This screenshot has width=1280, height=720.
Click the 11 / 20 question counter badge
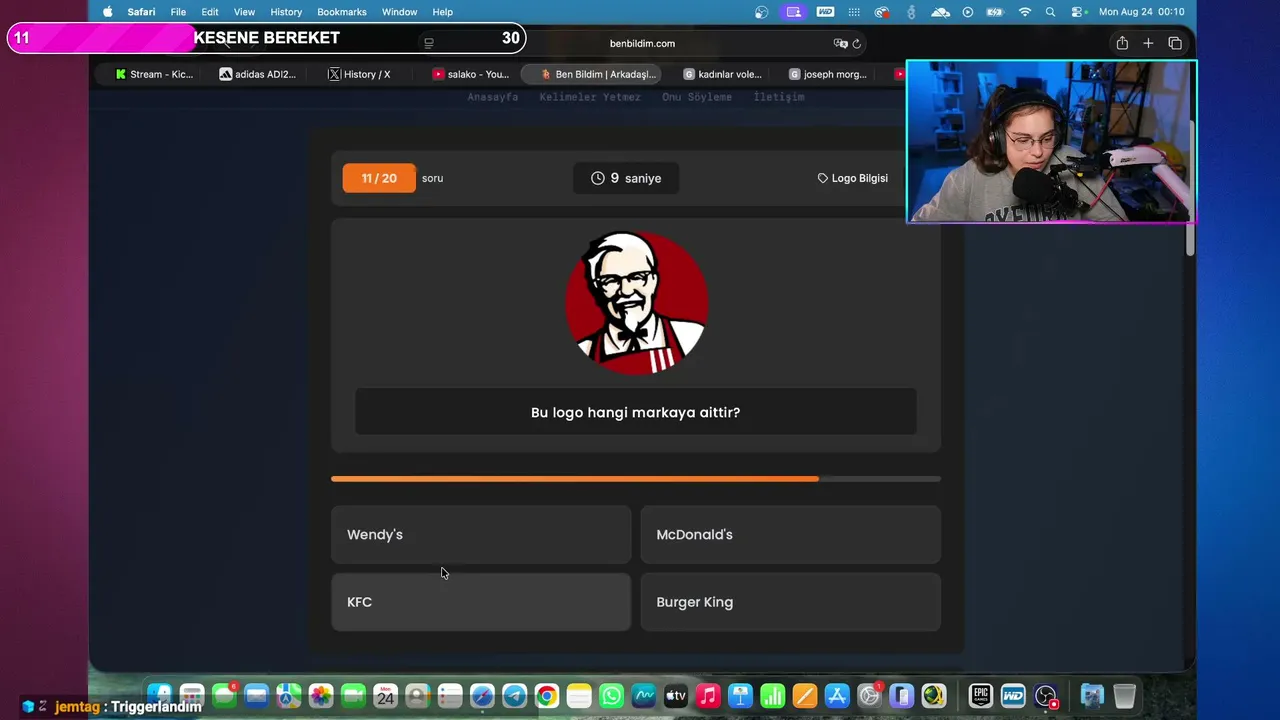[x=379, y=178]
